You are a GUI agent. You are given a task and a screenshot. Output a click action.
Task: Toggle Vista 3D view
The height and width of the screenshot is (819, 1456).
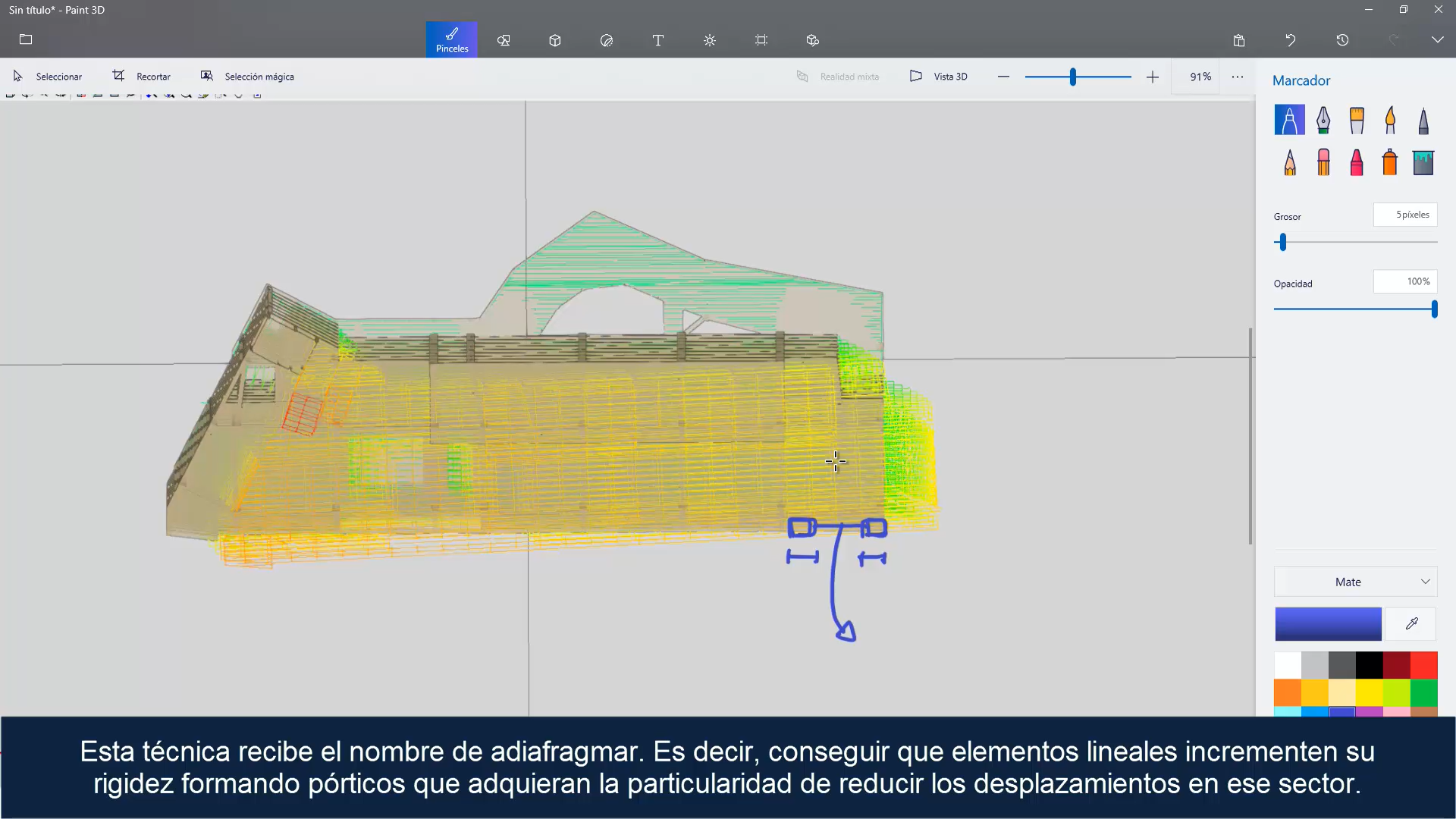pyautogui.click(x=939, y=77)
